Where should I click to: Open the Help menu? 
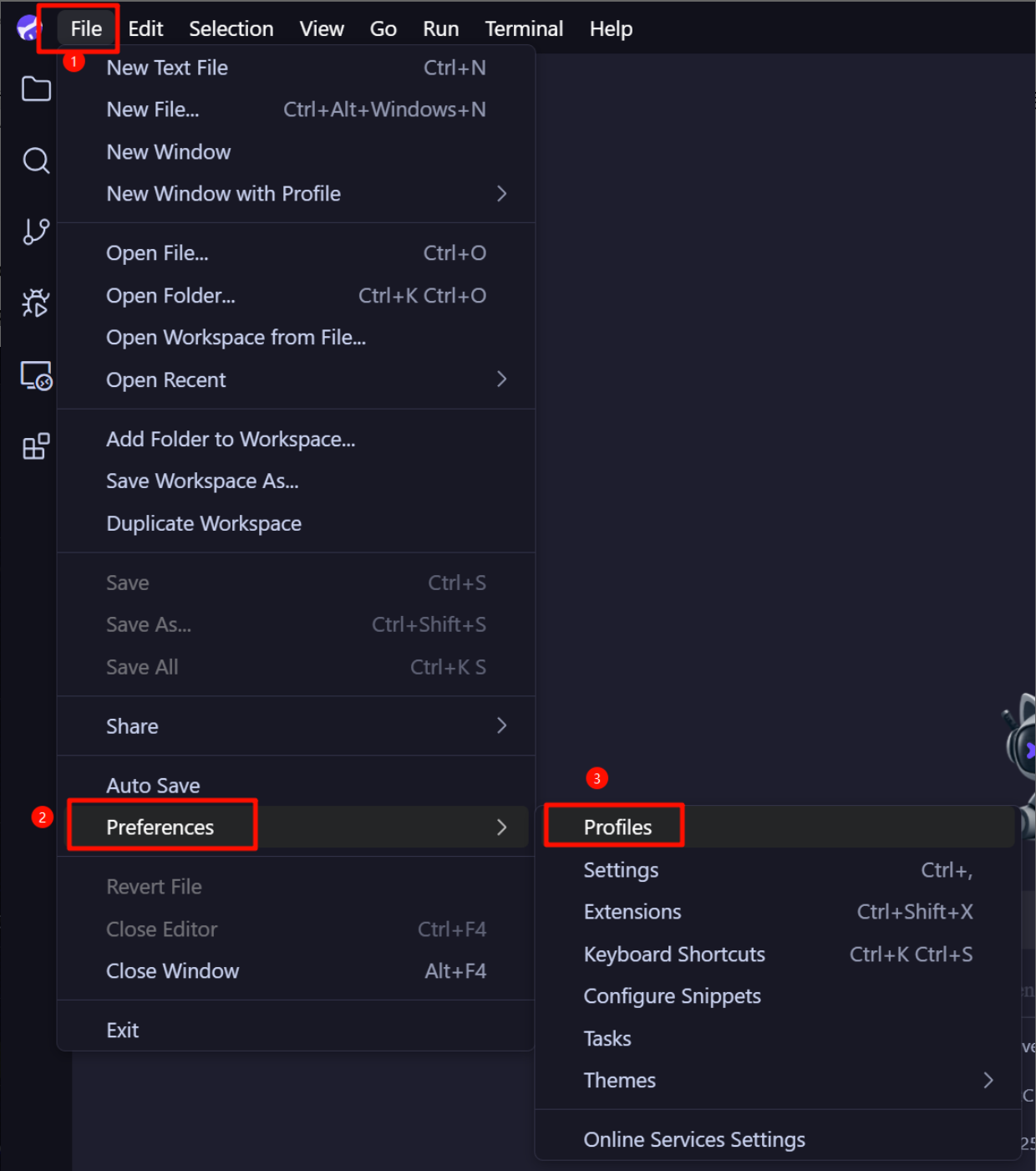click(611, 28)
